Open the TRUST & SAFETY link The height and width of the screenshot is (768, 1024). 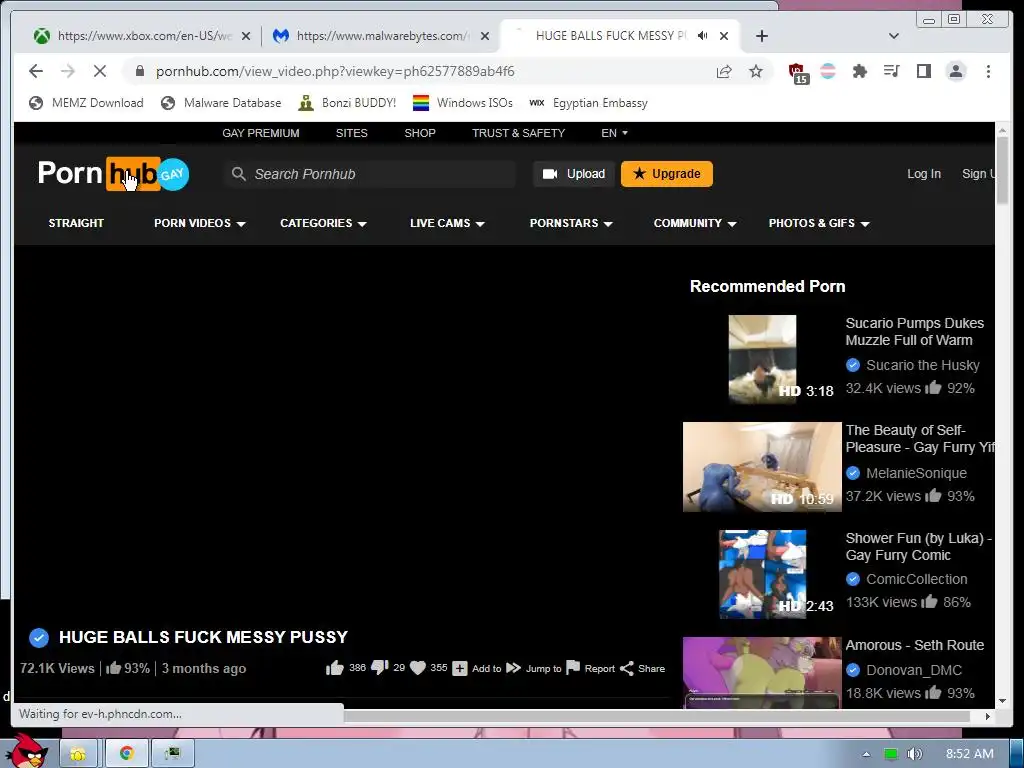[x=519, y=133]
